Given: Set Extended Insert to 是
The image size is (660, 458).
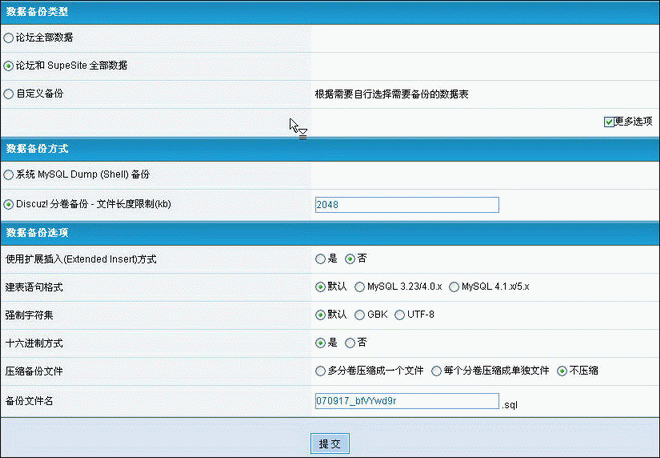Looking at the screenshot, I should click(320, 259).
